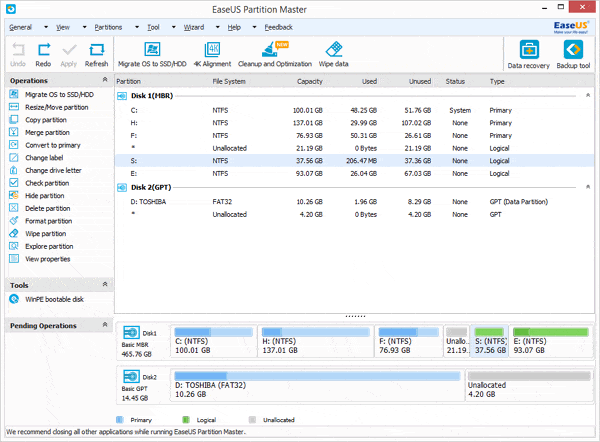The image size is (600, 442).
Task: Click the Apply checkmark icon
Action: (x=69, y=55)
